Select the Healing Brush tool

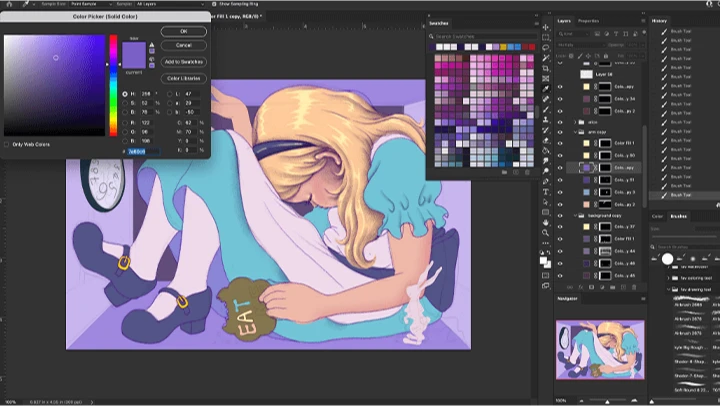(x=546, y=99)
